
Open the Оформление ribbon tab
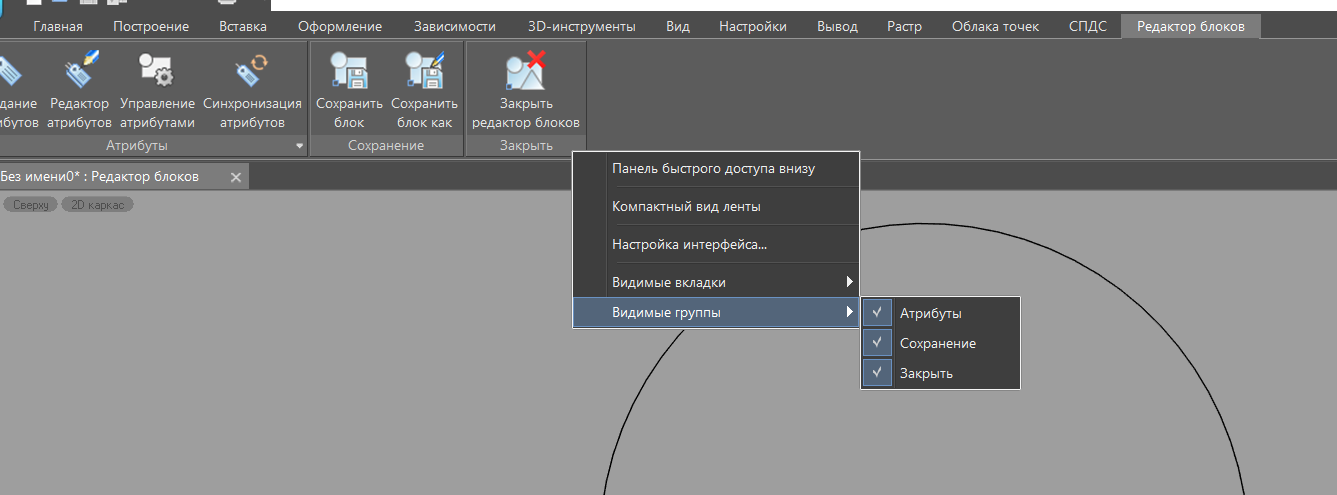[340, 26]
